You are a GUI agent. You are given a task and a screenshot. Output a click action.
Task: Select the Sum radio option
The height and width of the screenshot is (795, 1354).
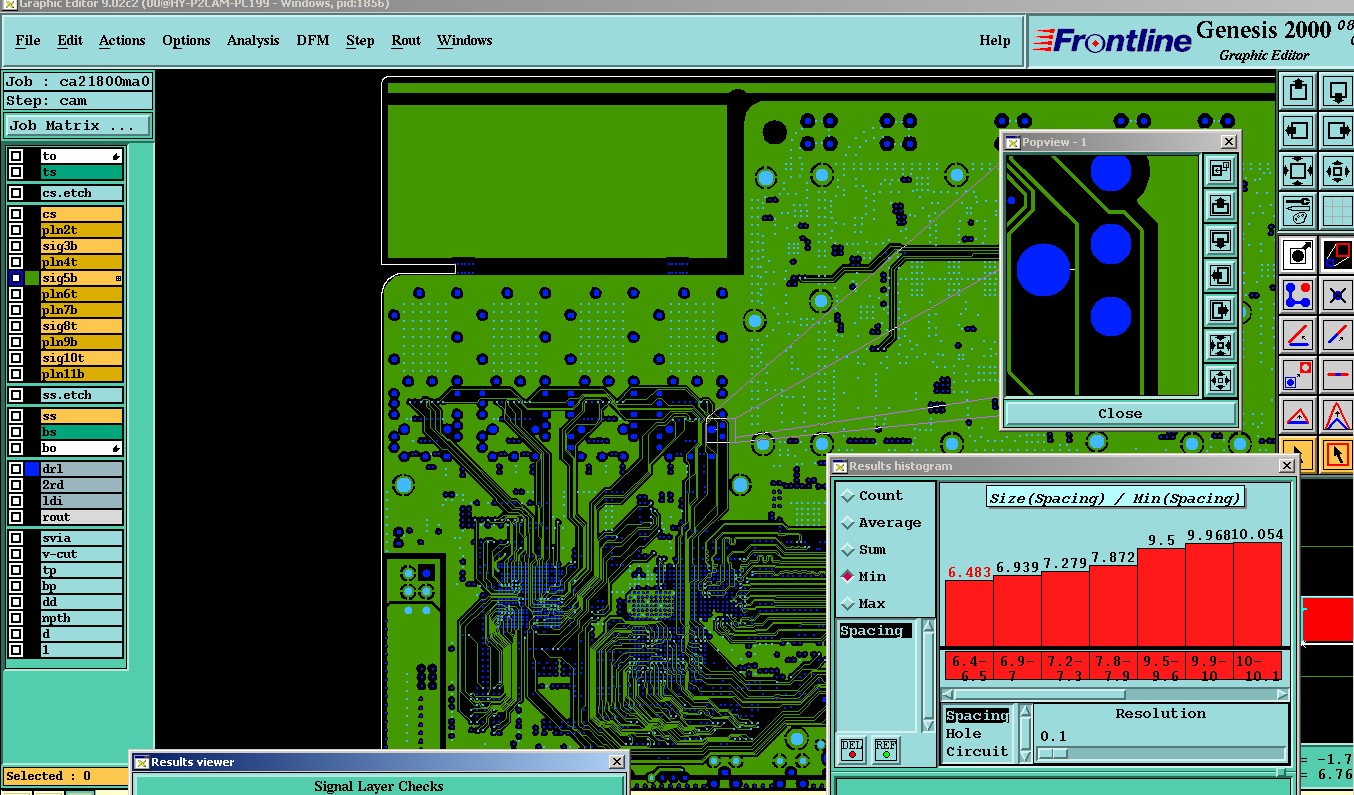click(864, 549)
